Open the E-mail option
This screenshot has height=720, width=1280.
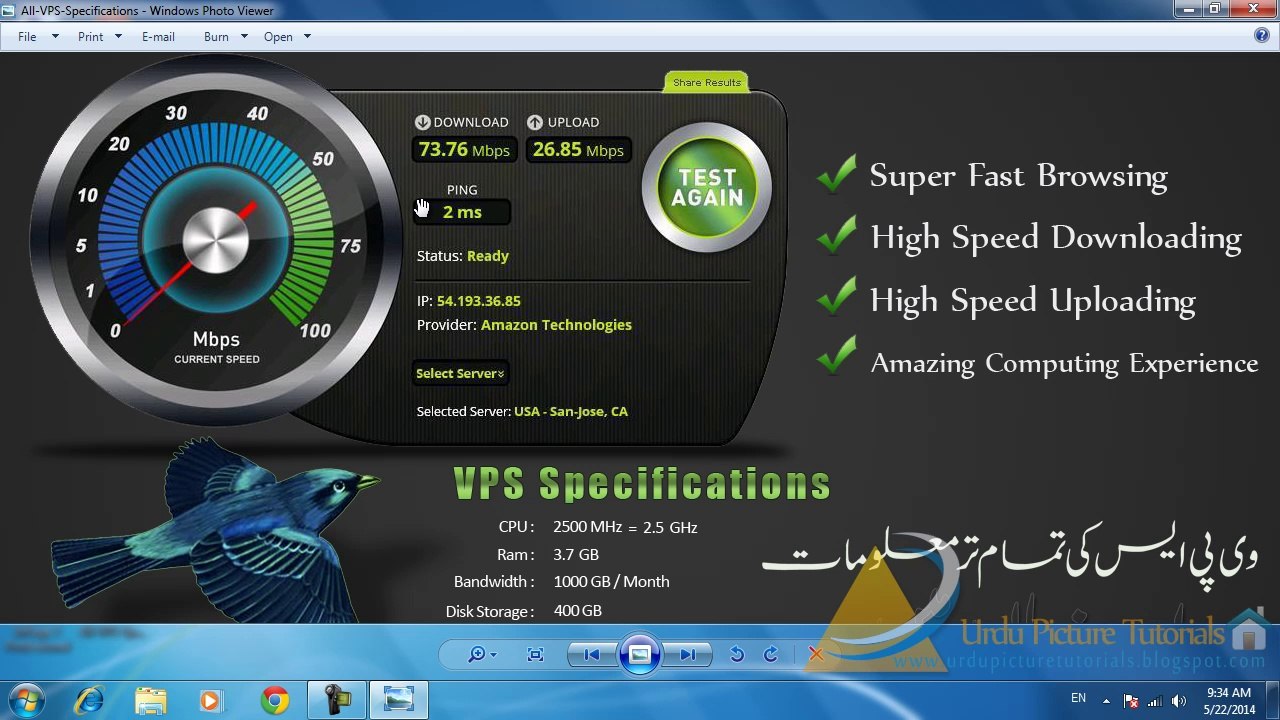coord(158,36)
